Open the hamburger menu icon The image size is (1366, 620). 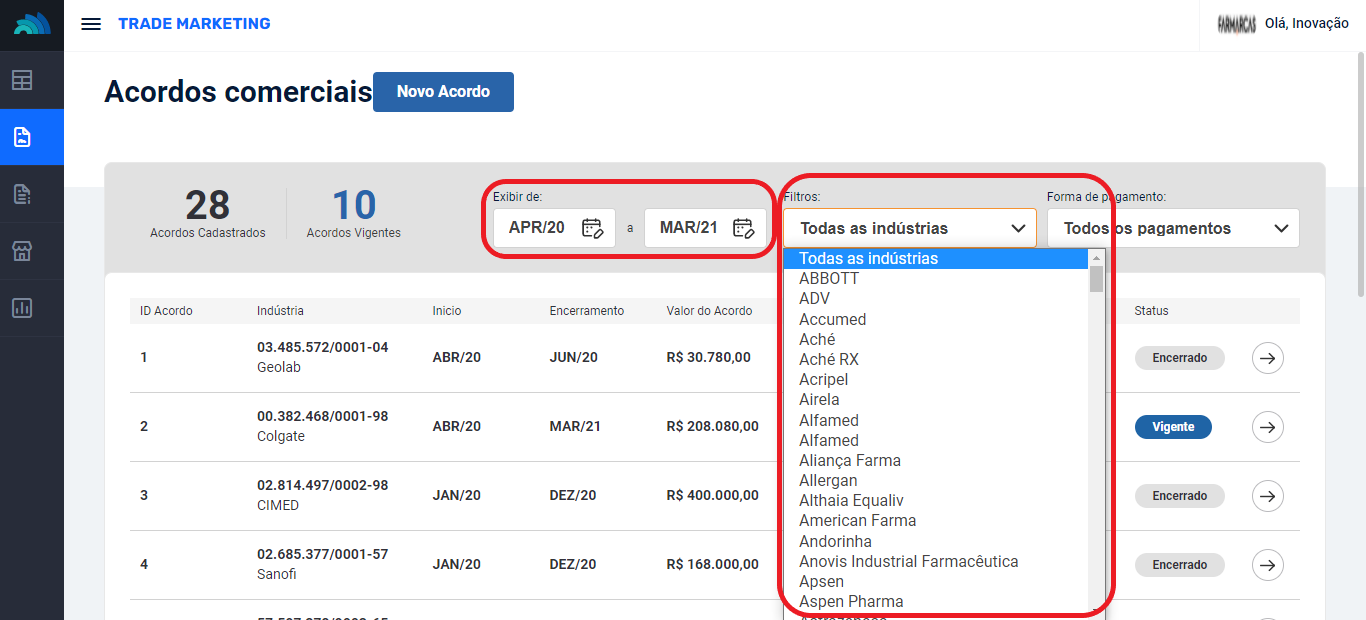coord(91,24)
